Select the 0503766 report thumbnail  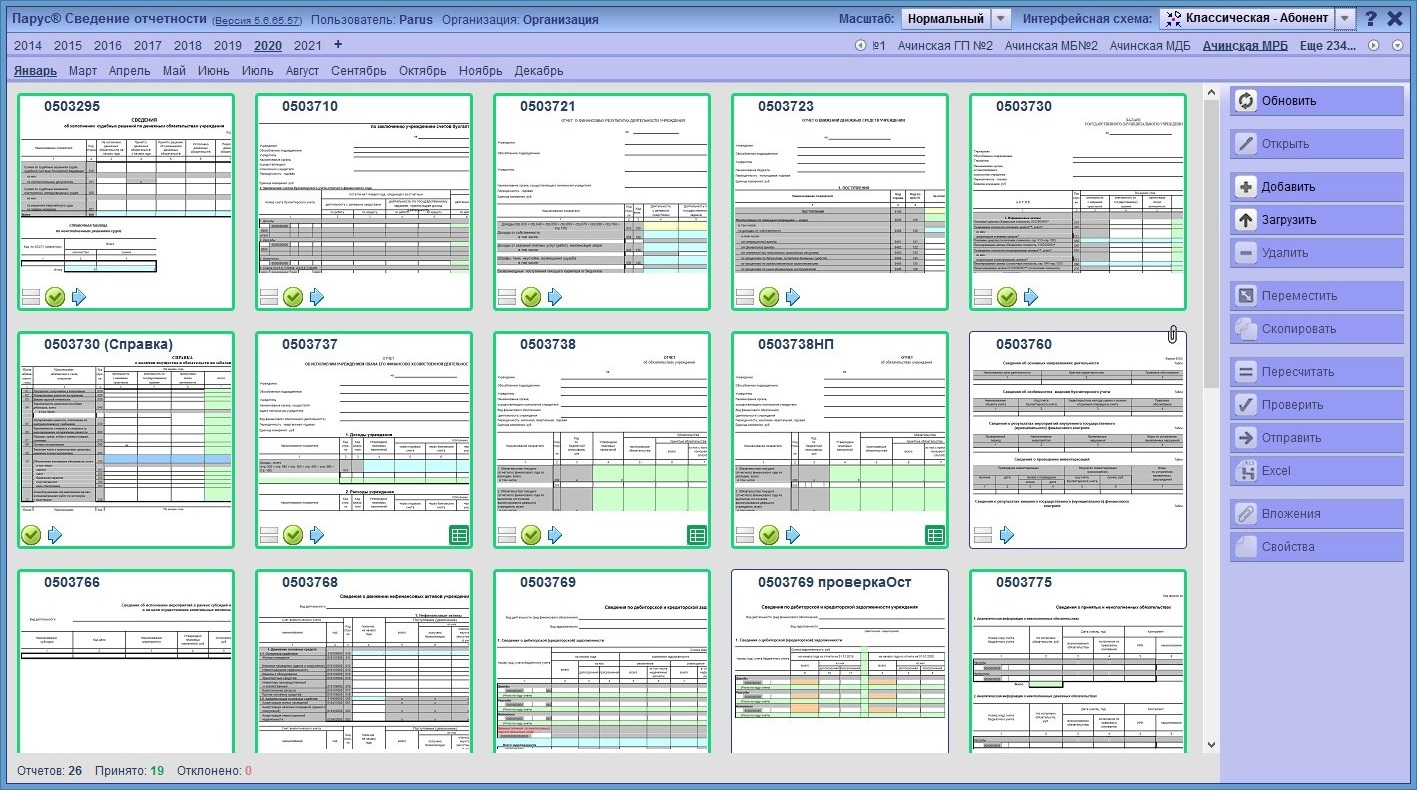(126, 661)
